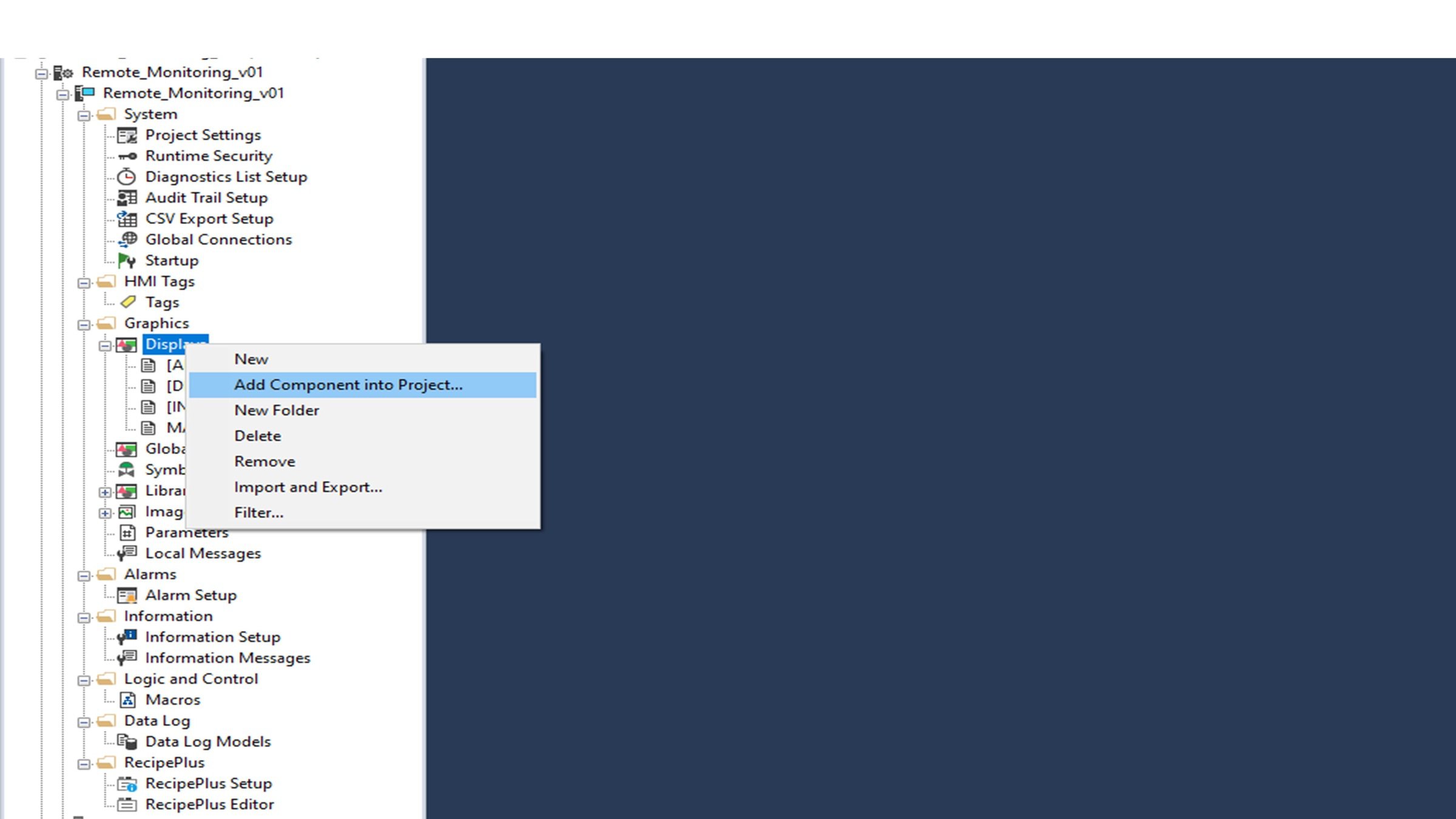Toggle visibility of Displays node
Screen dimensions: 1456x819
pos(105,345)
